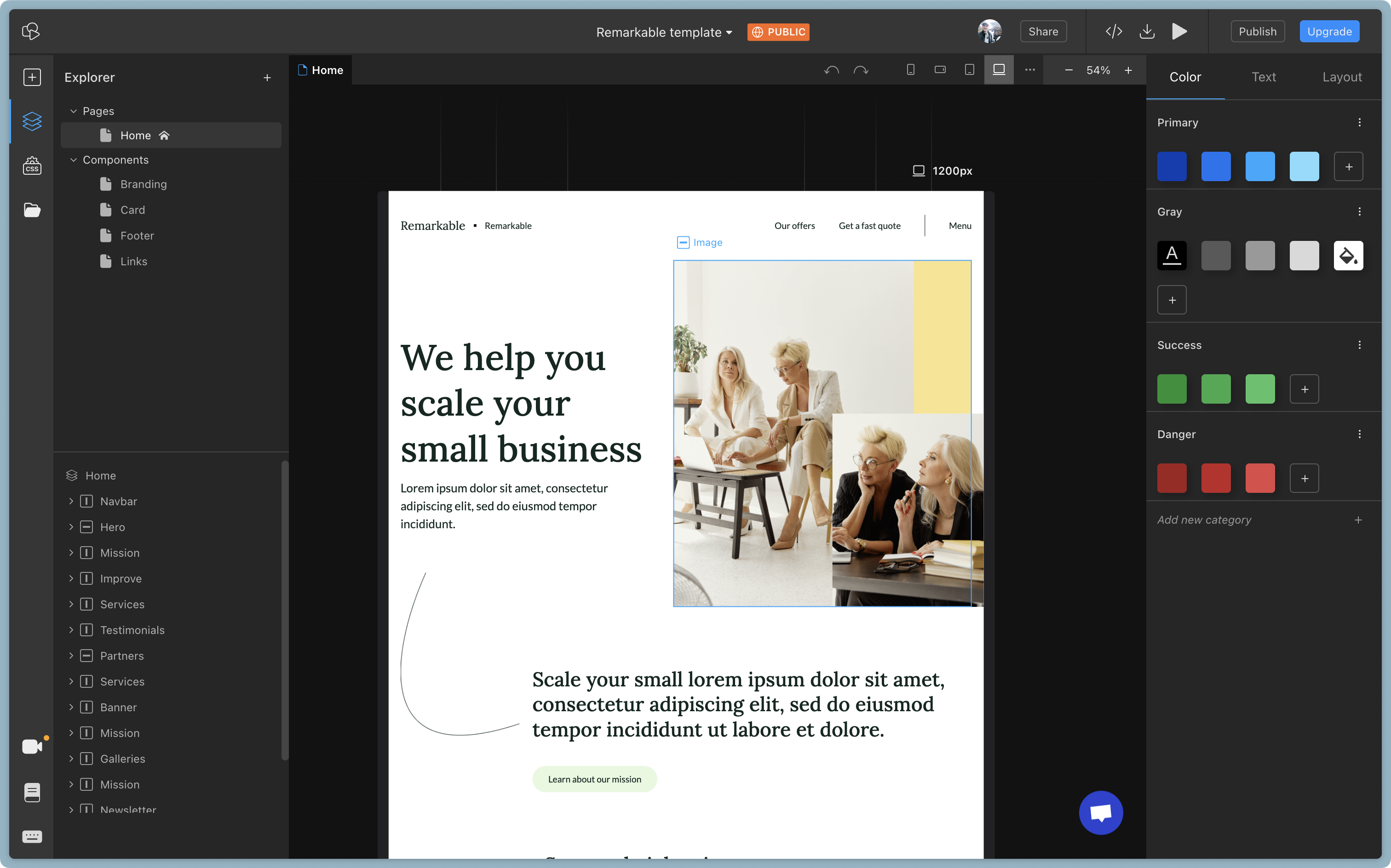This screenshot has width=1391, height=868.
Task: Expand the Banner layer
Action: (x=71, y=707)
